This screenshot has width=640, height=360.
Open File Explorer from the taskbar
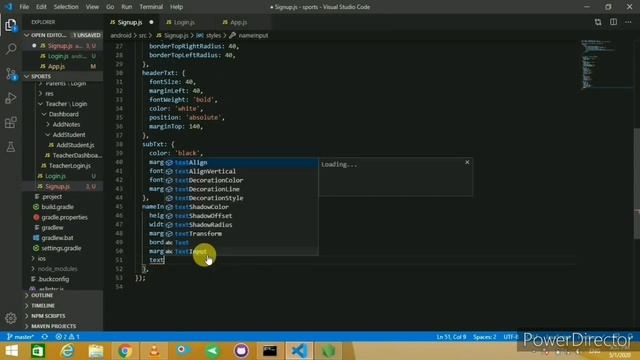point(96,351)
